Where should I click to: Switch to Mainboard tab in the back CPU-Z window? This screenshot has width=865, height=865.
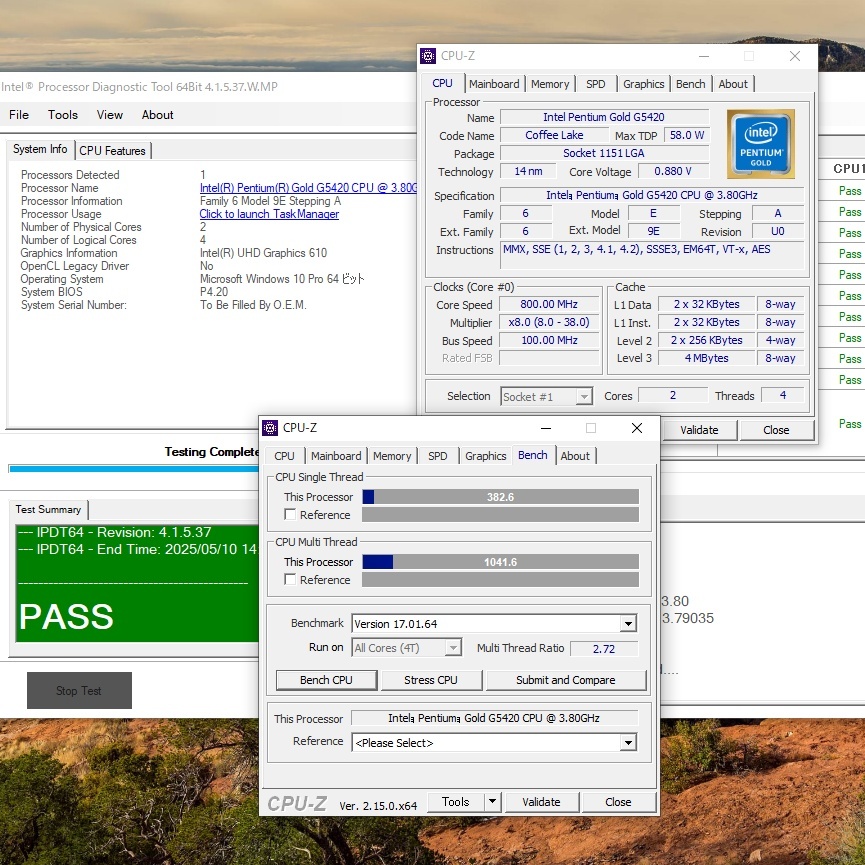click(x=494, y=84)
